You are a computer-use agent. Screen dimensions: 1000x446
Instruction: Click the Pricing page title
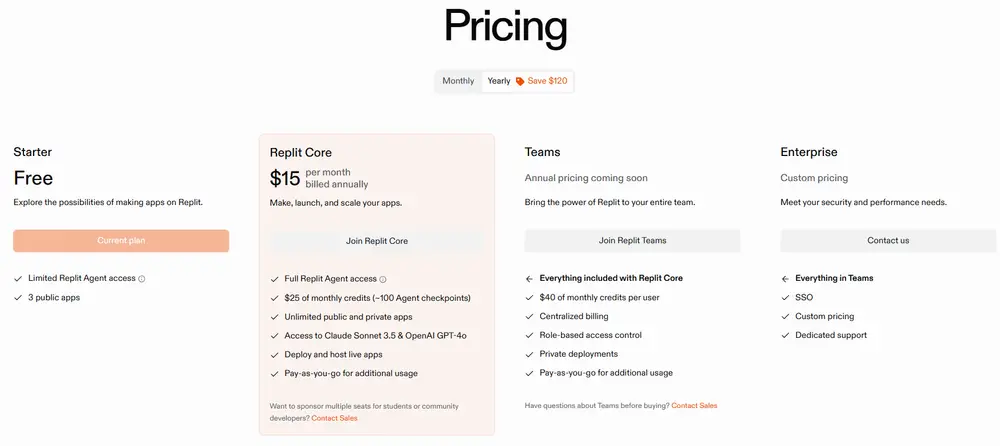505,28
